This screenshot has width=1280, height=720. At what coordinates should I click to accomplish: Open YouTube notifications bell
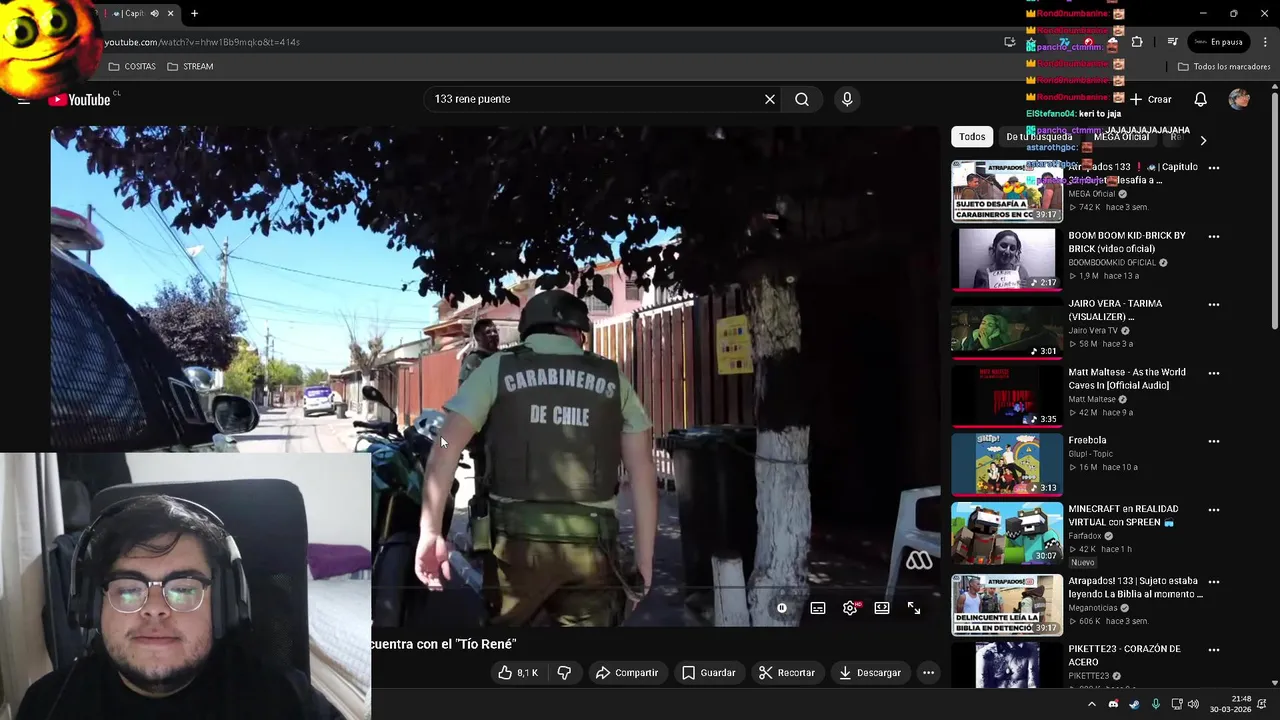tap(1201, 99)
